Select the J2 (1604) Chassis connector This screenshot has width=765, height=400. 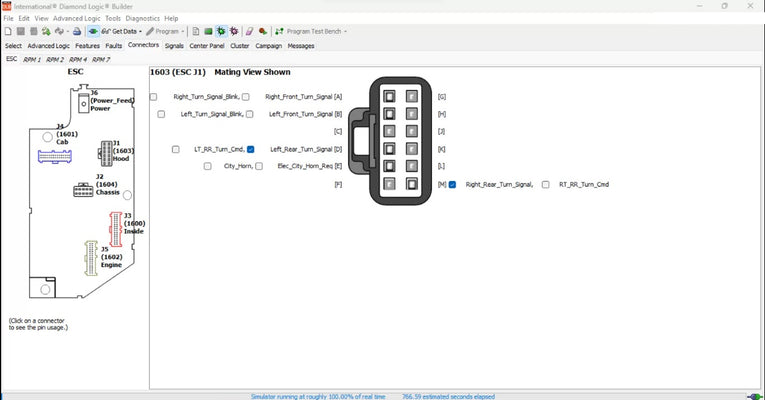tap(84, 190)
